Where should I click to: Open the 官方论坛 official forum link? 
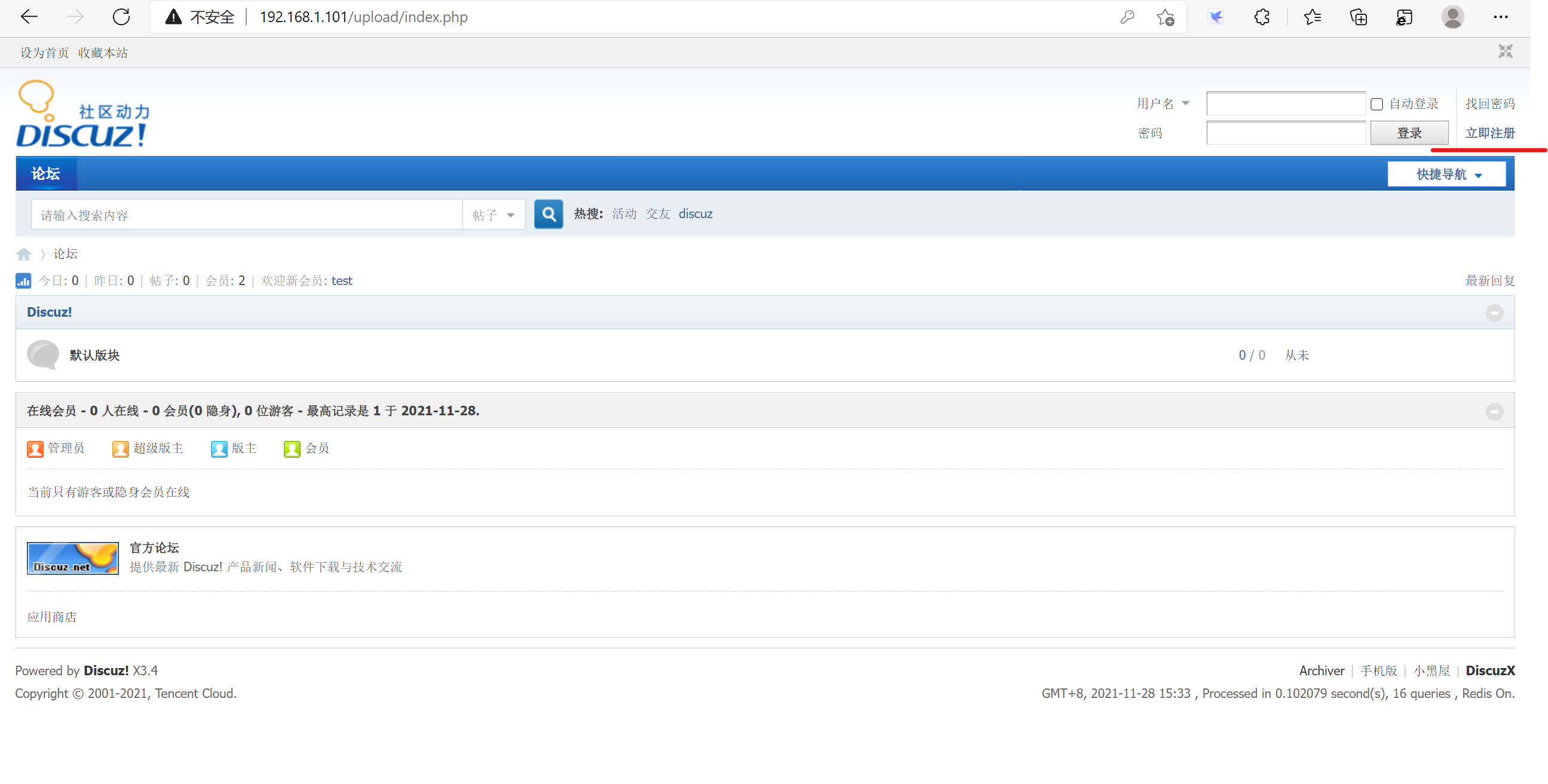[x=154, y=548]
